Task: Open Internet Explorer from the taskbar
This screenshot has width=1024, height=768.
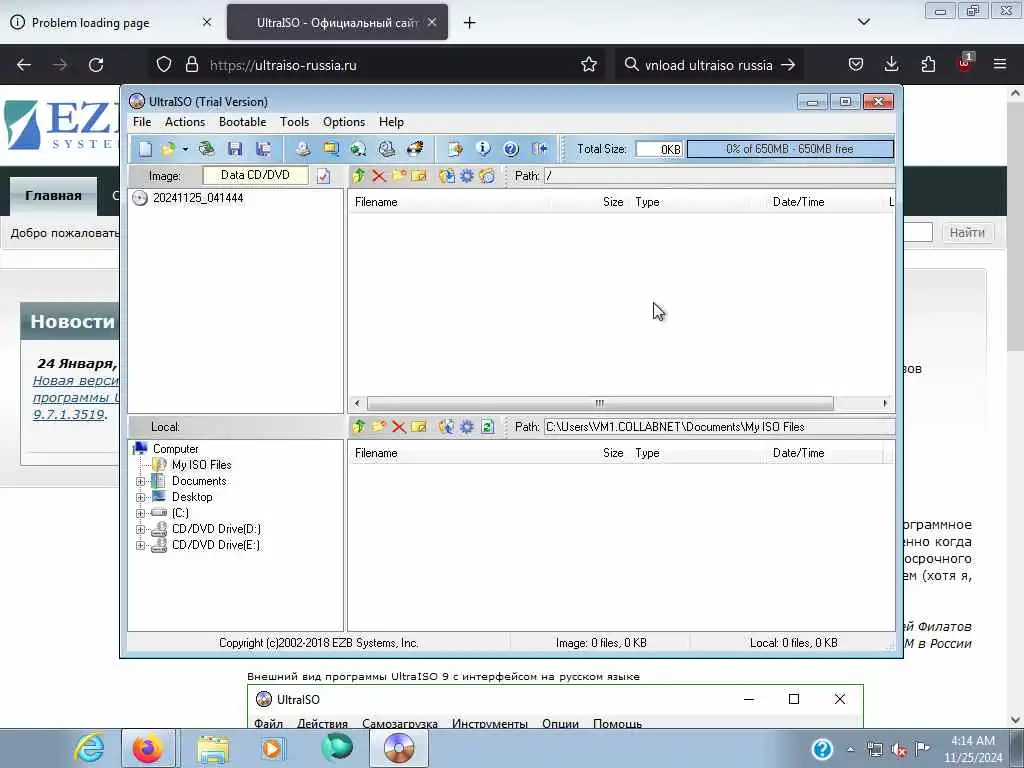Action: point(89,748)
